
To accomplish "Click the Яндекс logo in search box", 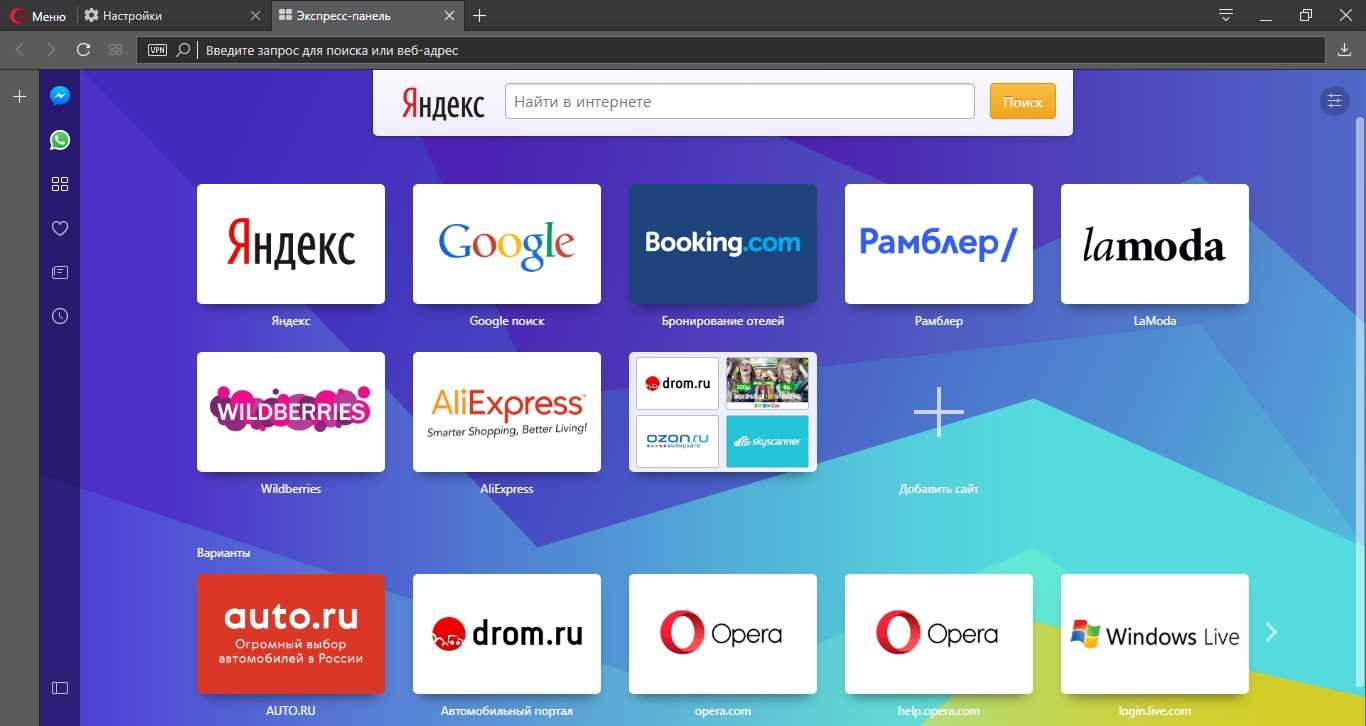I will pos(443,102).
